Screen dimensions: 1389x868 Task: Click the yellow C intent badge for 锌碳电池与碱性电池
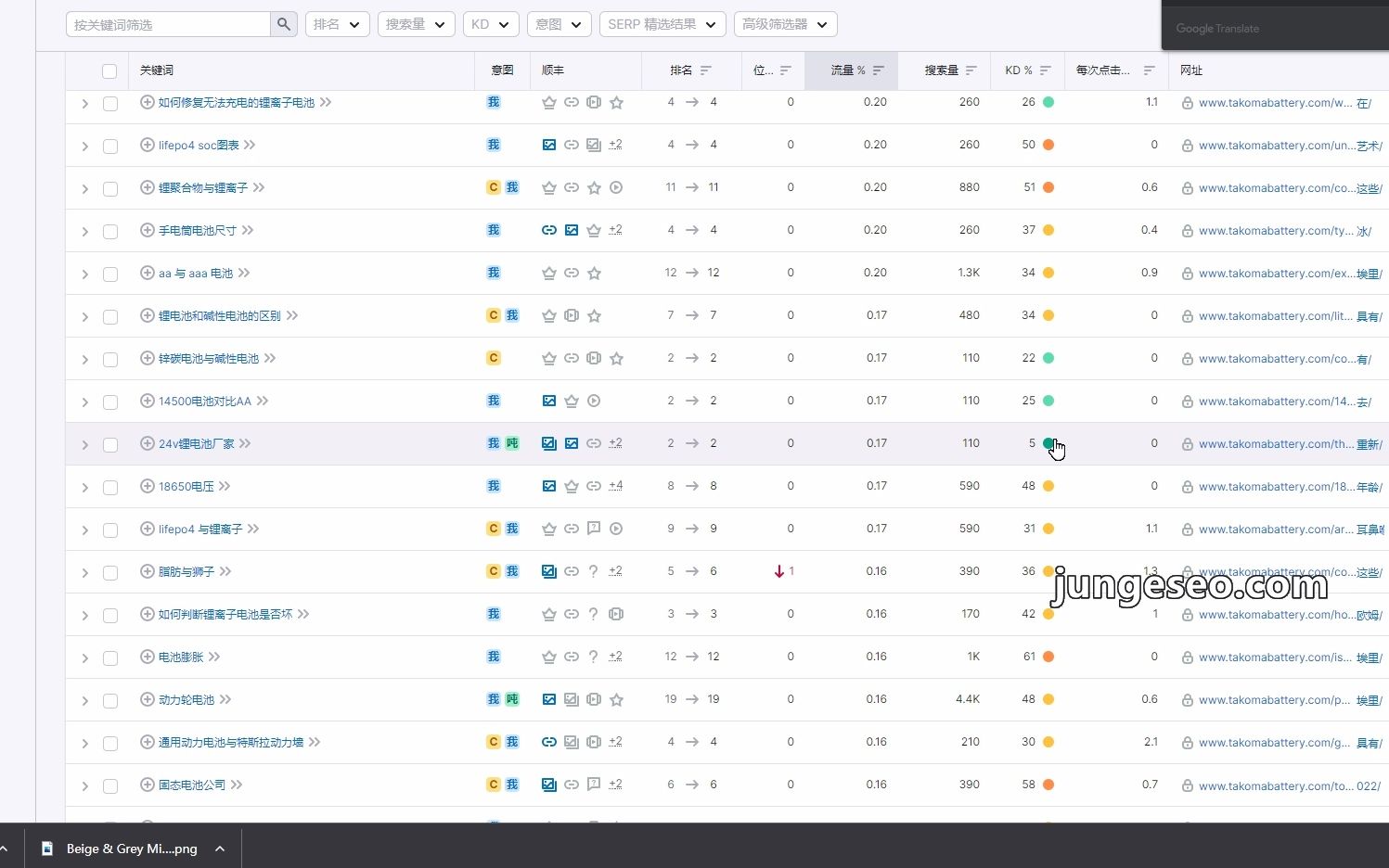coord(493,358)
